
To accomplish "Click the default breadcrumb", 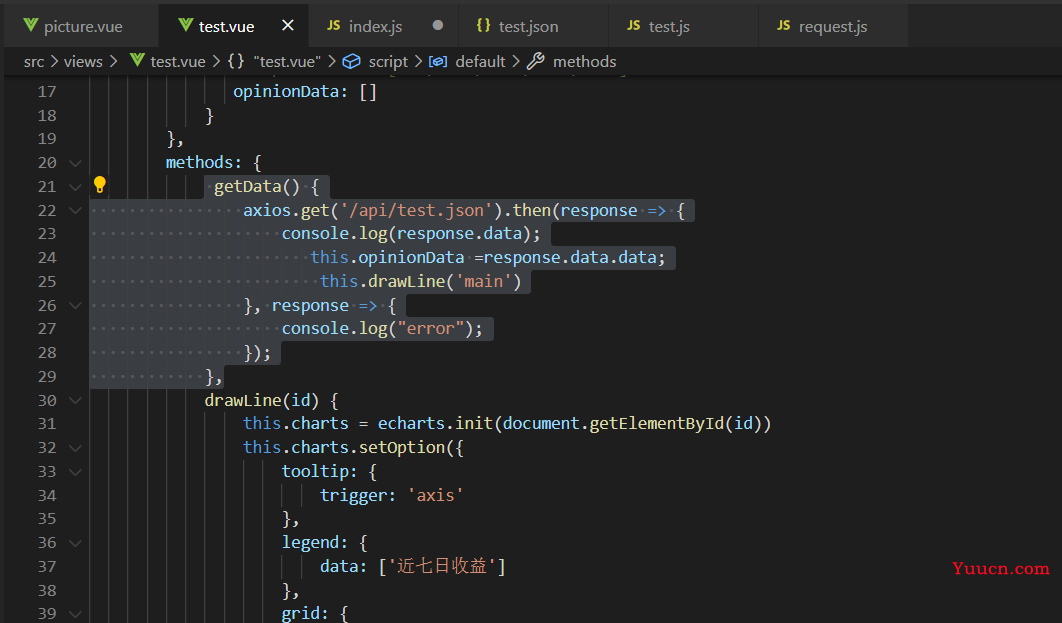I will [480, 62].
